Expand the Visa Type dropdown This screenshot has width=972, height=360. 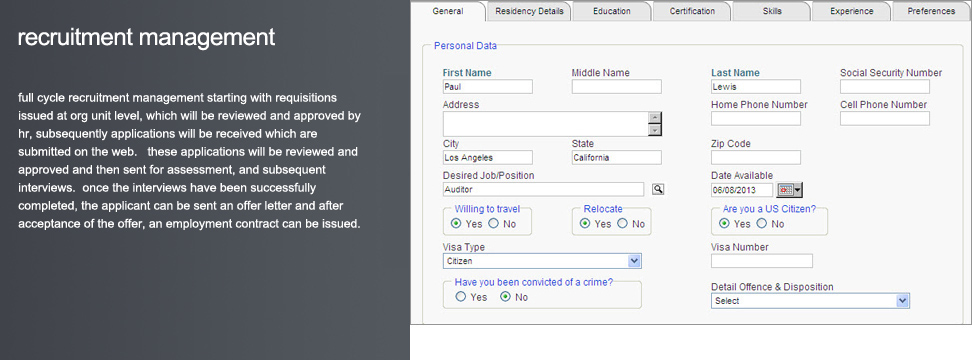[634, 261]
